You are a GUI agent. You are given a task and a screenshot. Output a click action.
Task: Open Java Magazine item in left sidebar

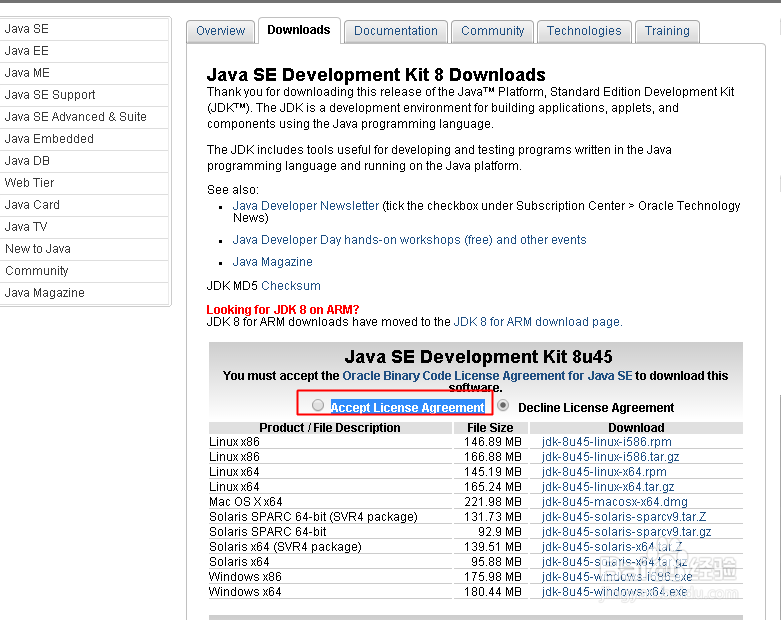84,292
